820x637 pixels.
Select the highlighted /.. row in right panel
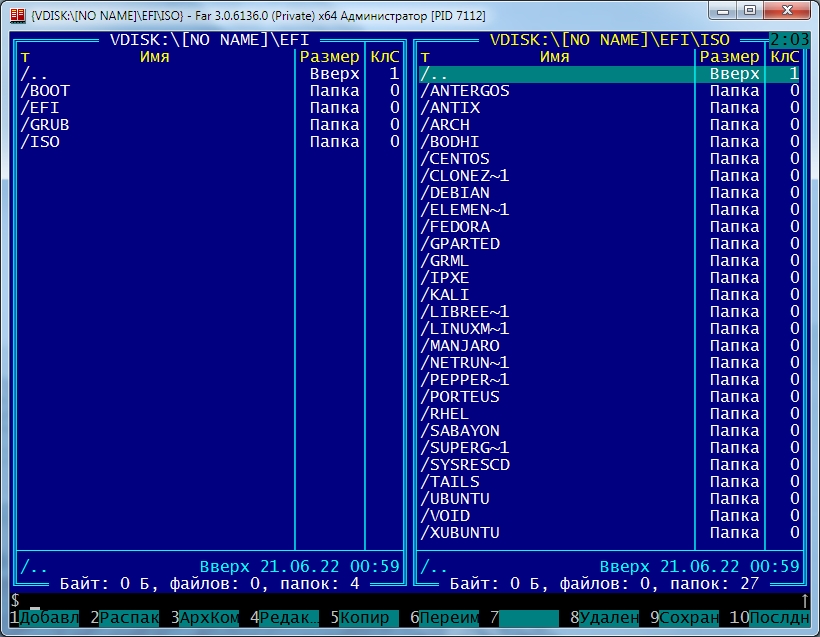pos(610,74)
